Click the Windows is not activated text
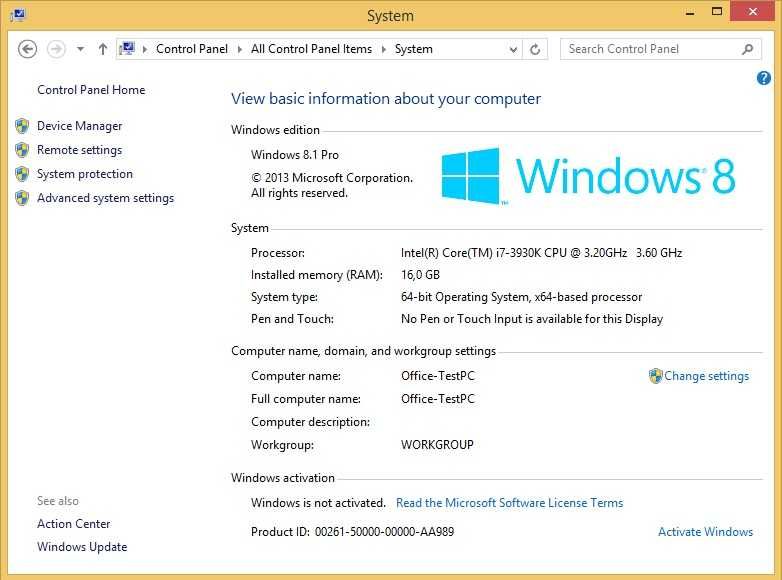Viewport: 782px width, 580px height. coord(318,503)
